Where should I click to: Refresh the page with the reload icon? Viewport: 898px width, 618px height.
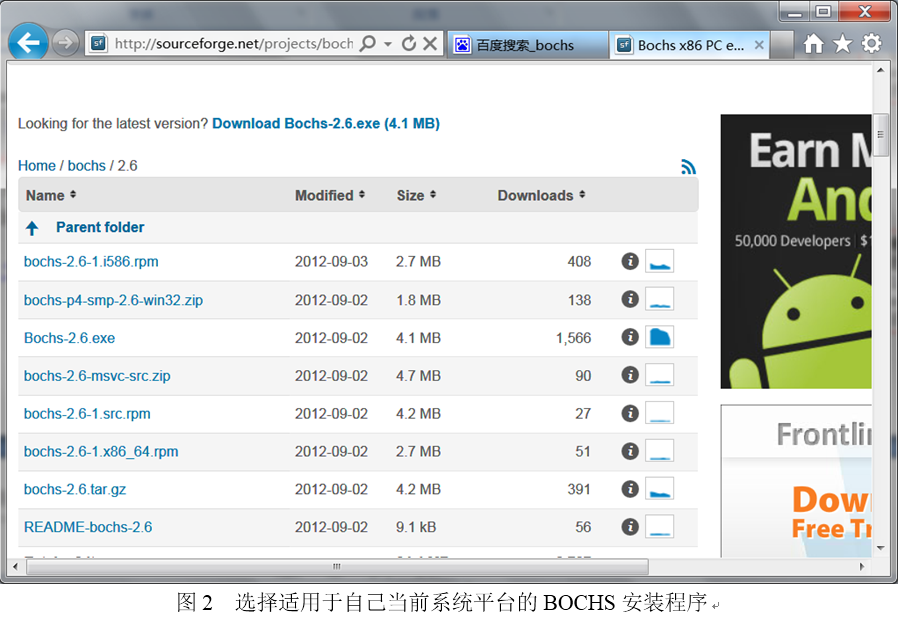408,44
